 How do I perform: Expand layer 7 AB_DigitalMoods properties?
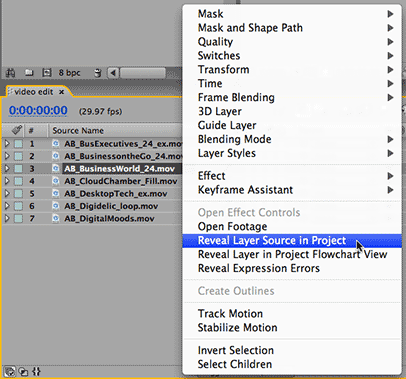pyautogui.click(x=7, y=218)
